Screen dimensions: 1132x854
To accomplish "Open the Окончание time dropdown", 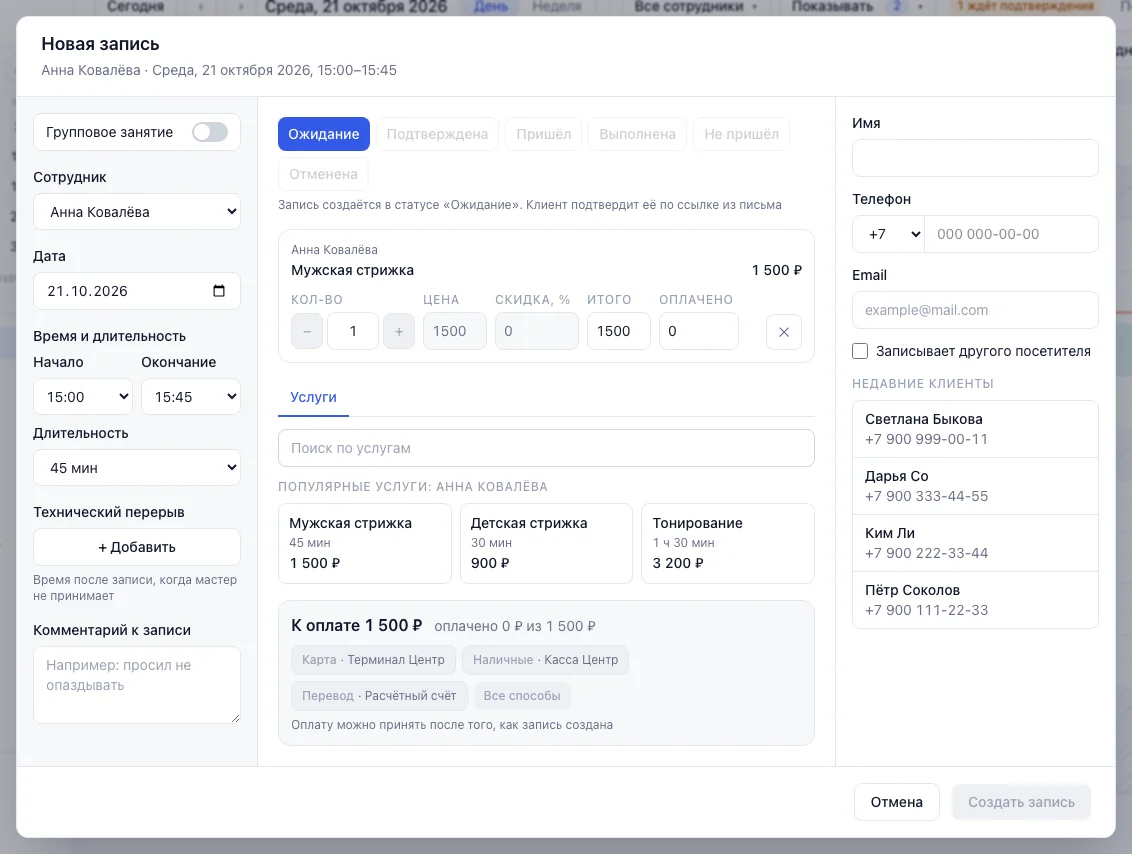I will coord(191,397).
